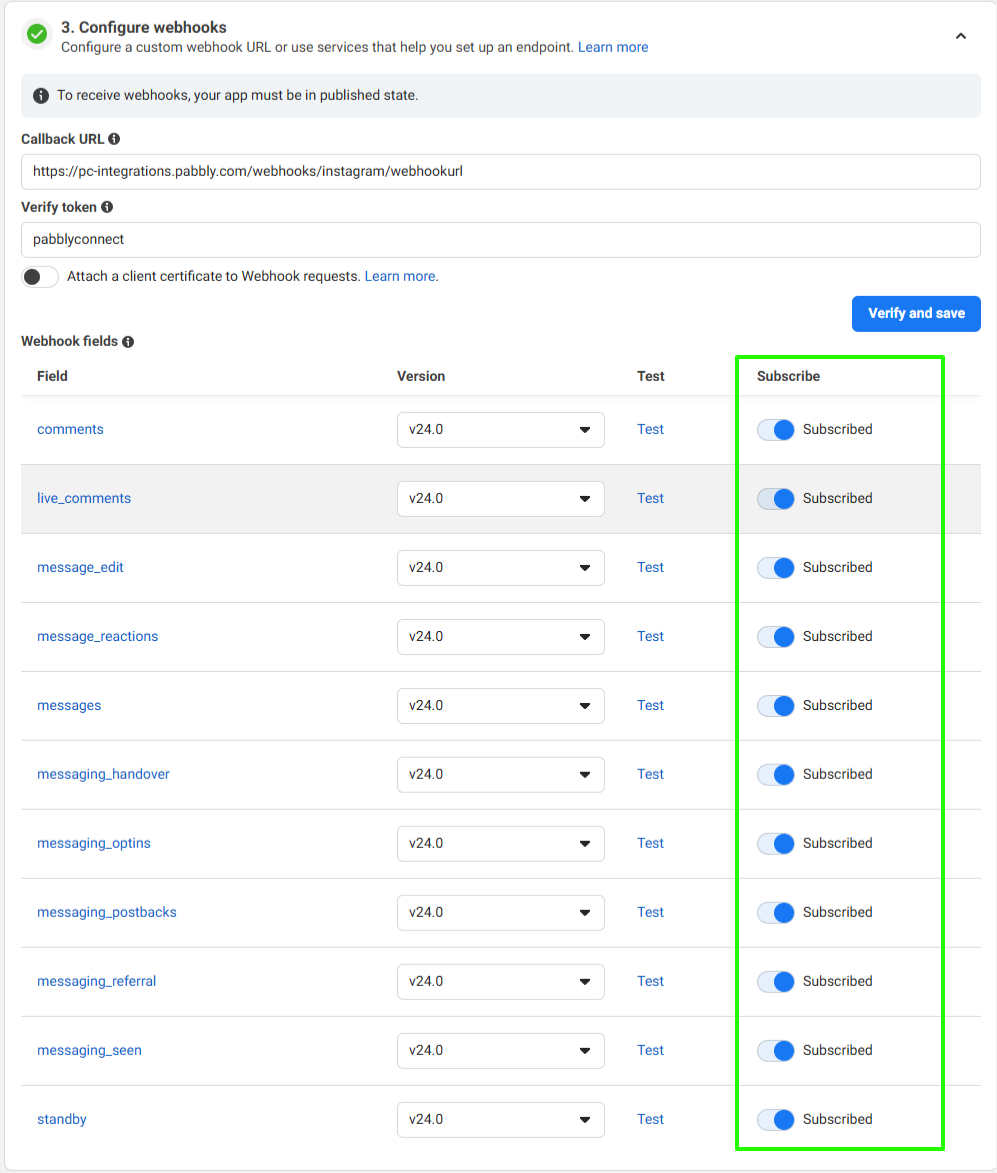Image resolution: width=997 pixels, height=1173 pixels.
Task: Focus the Verify token text box
Action: coord(500,240)
